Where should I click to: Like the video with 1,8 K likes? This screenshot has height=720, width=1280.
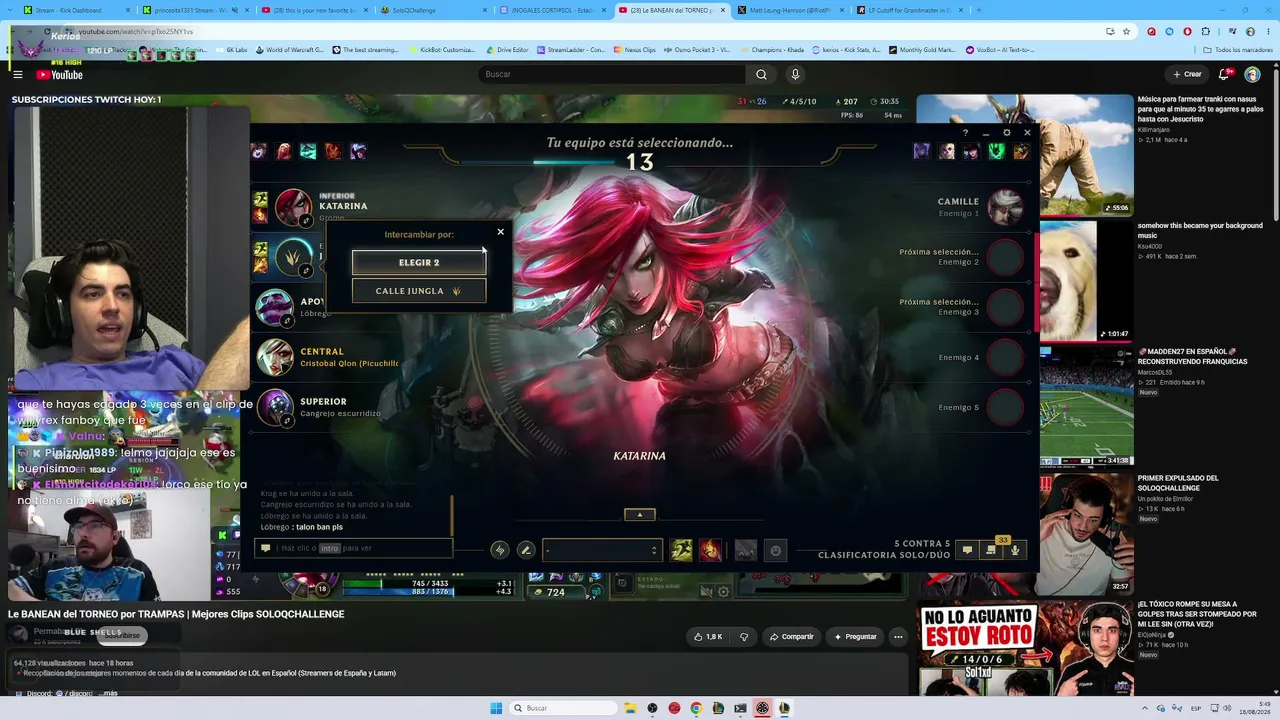(706, 636)
